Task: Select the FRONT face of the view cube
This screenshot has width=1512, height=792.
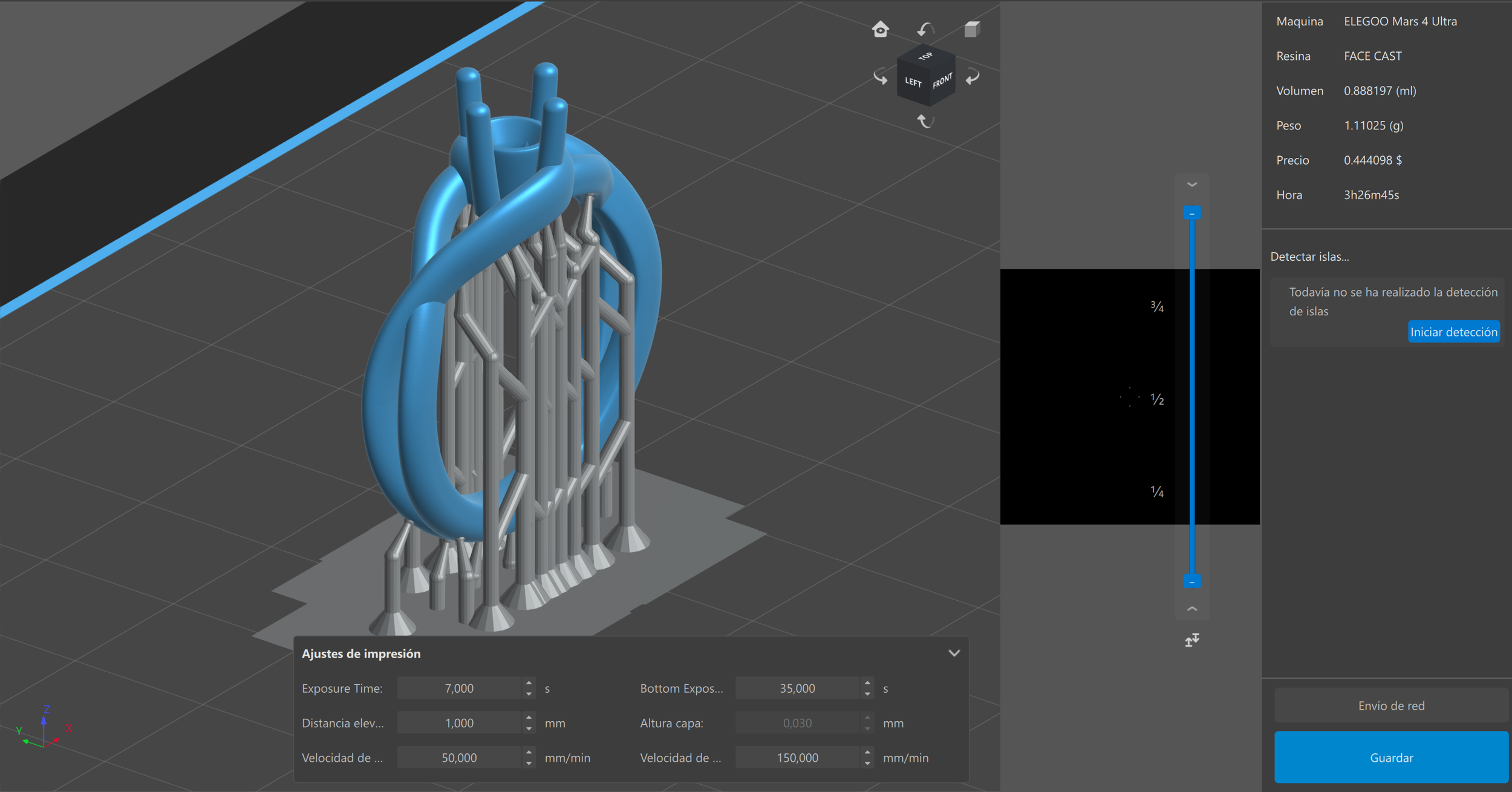Action: click(942, 80)
